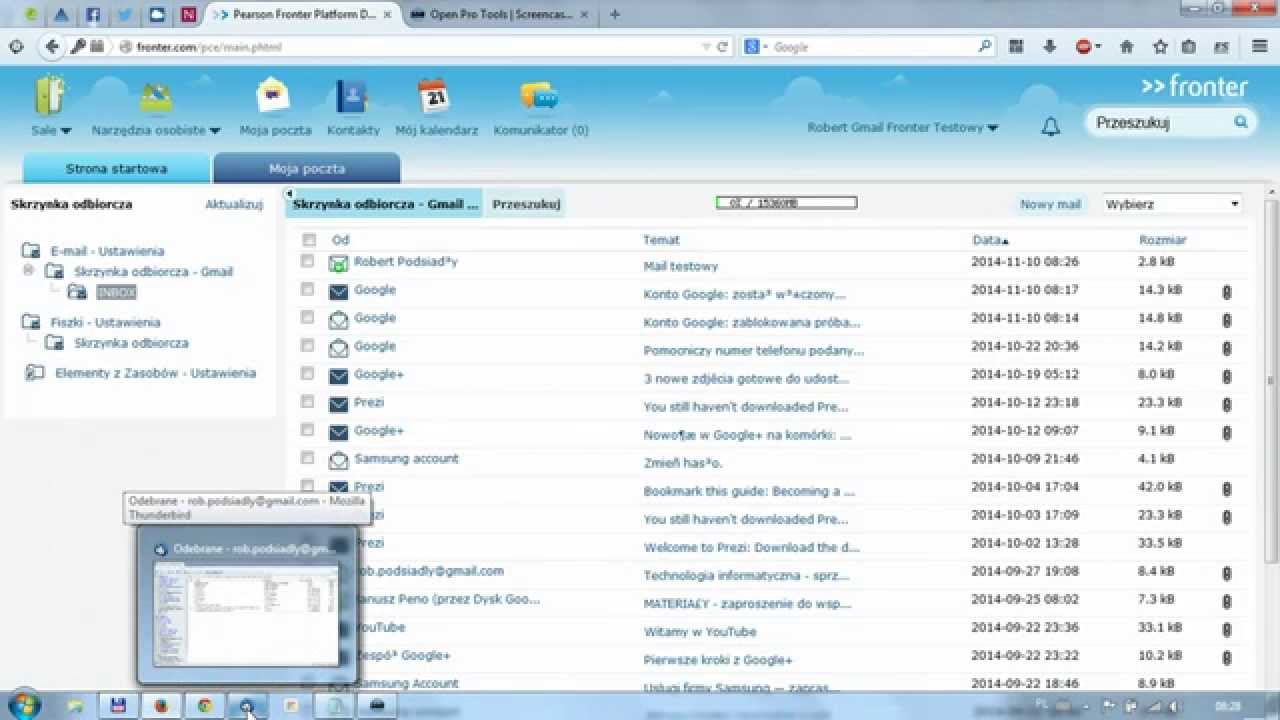Viewport: 1280px width, 720px height.
Task: Click the notifications bell icon
Action: click(x=1051, y=127)
